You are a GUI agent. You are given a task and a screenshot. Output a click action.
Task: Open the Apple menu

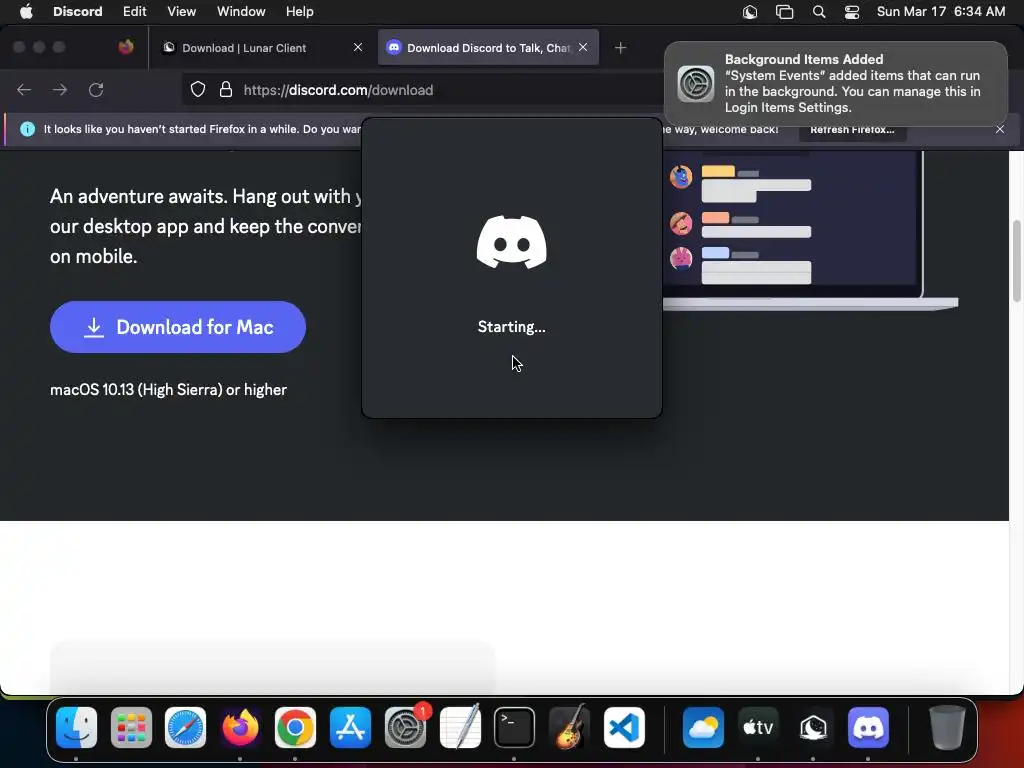coord(26,12)
